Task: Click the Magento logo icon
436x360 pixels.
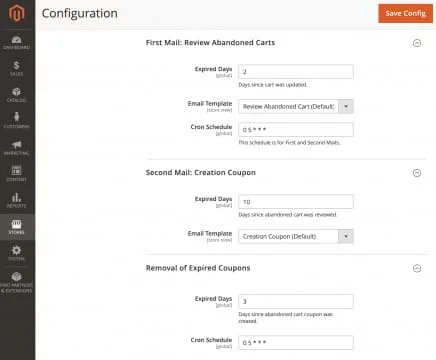Action: [x=17, y=13]
